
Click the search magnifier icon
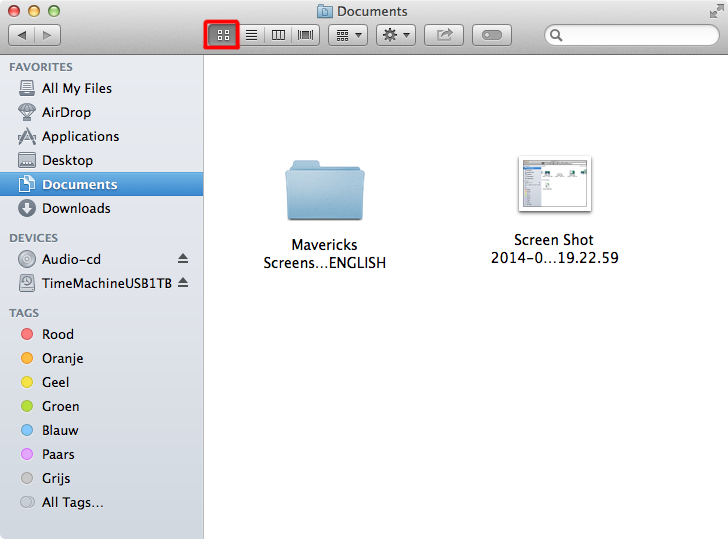pyautogui.click(x=556, y=35)
